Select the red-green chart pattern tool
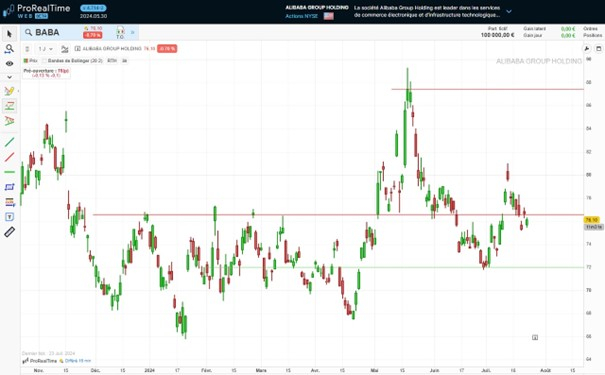 click(x=9, y=121)
